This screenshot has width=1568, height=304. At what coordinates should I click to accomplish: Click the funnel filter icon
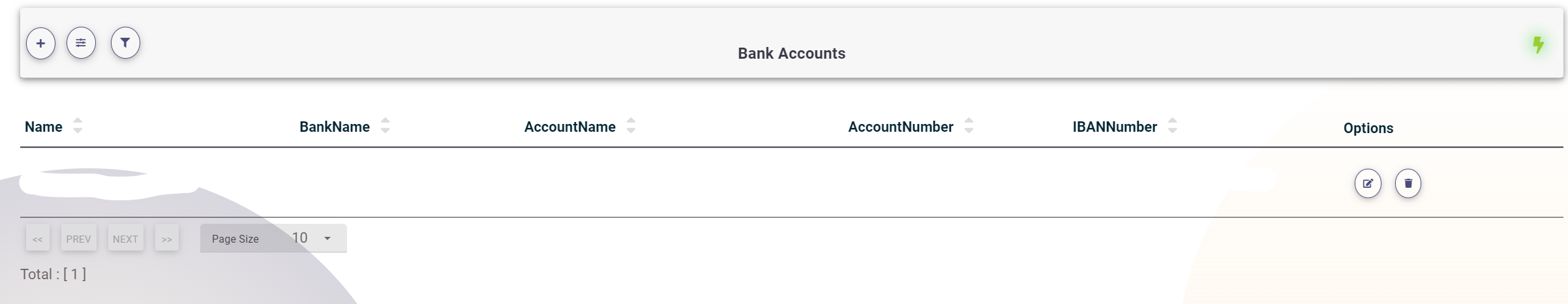click(x=125, y=43)
